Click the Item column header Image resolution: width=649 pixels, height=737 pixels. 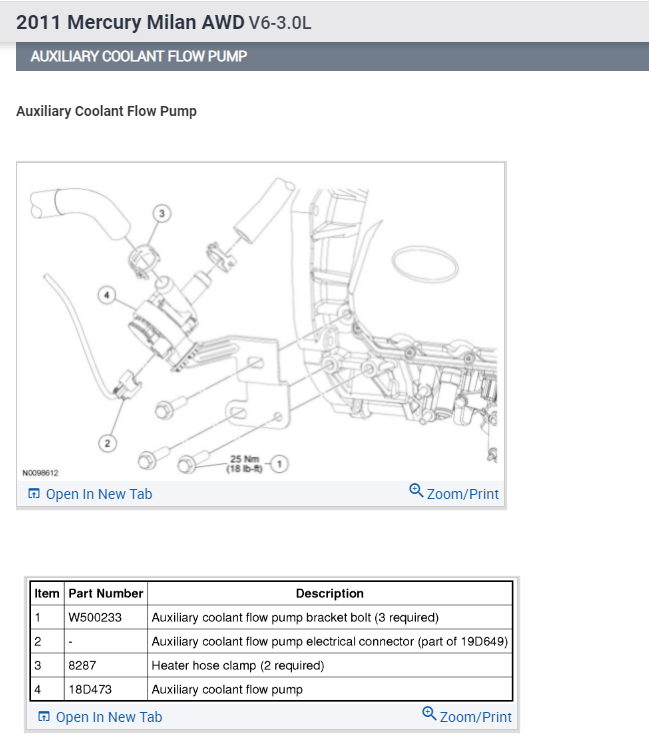point(47,594)
